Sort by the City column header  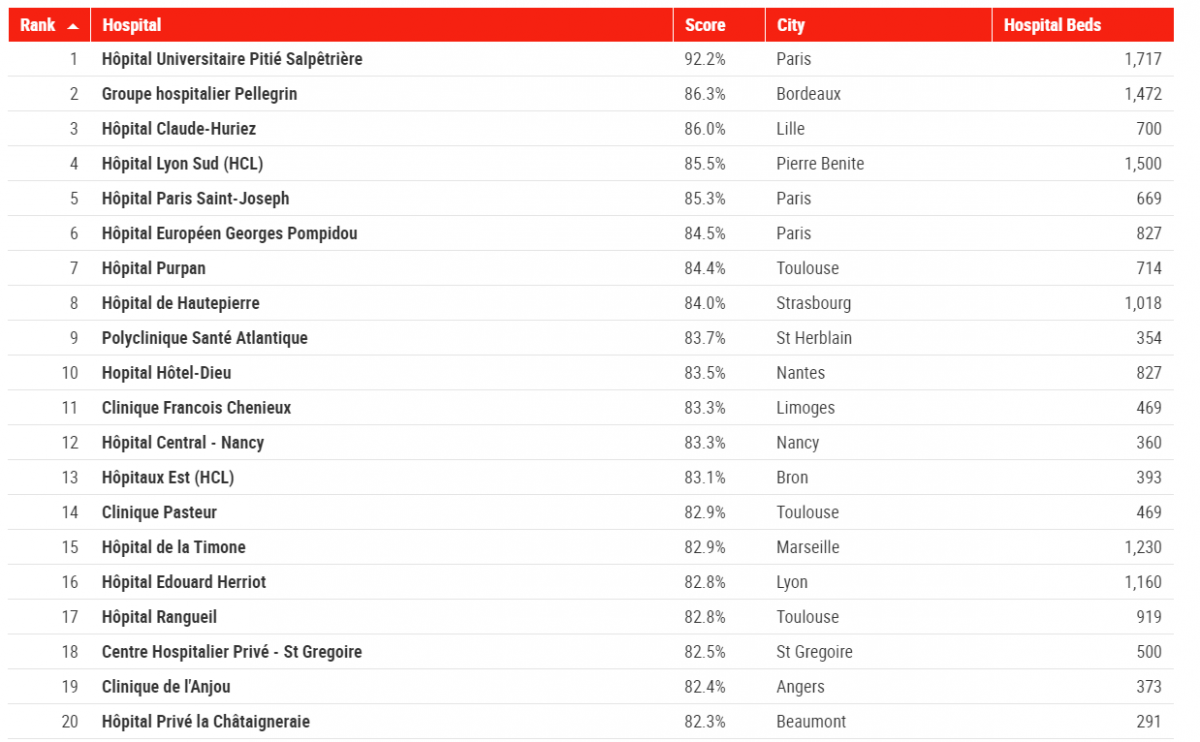[x=790, y=25]
